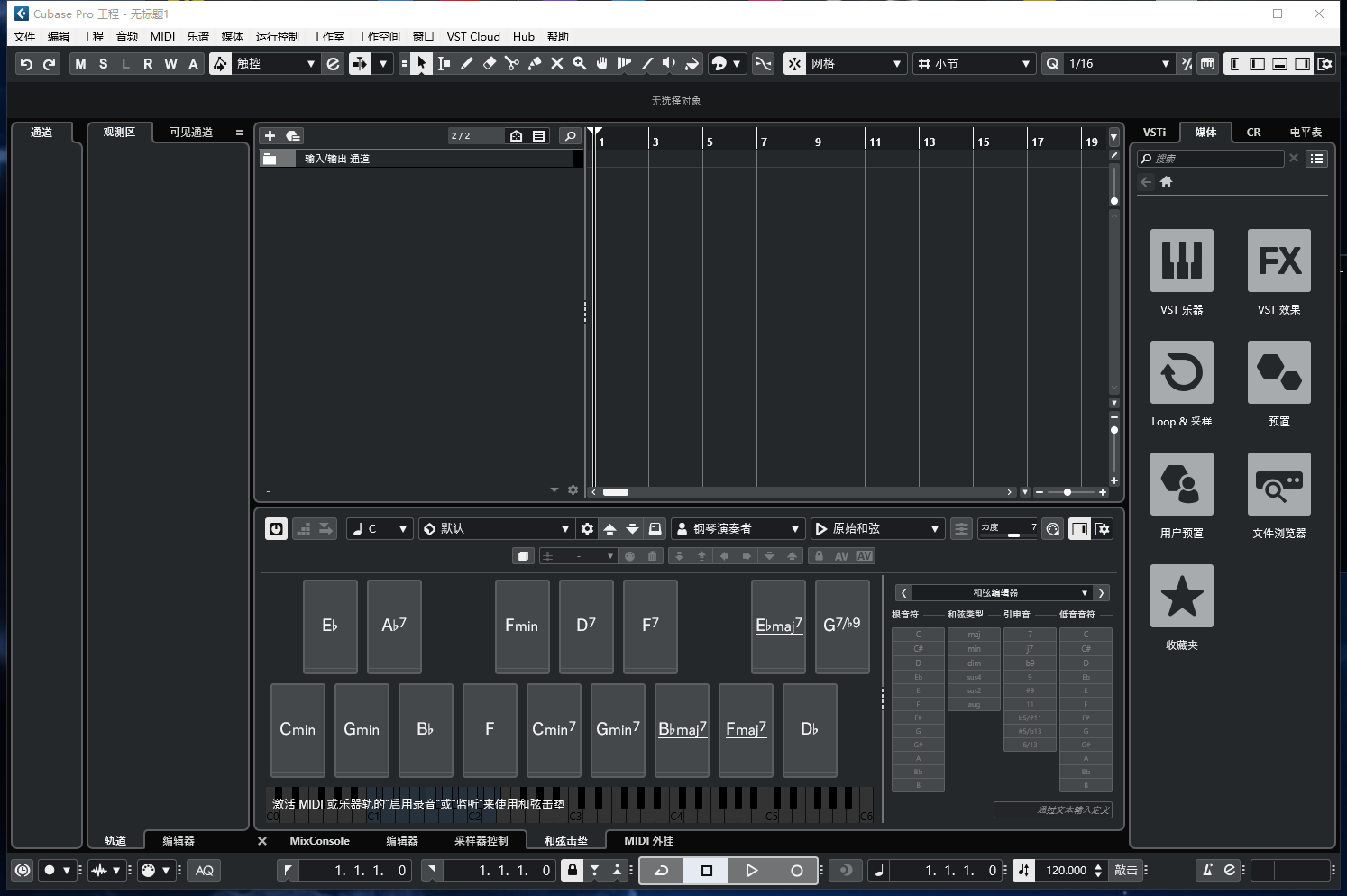Click the media rack home icon

coord(1166,182)
